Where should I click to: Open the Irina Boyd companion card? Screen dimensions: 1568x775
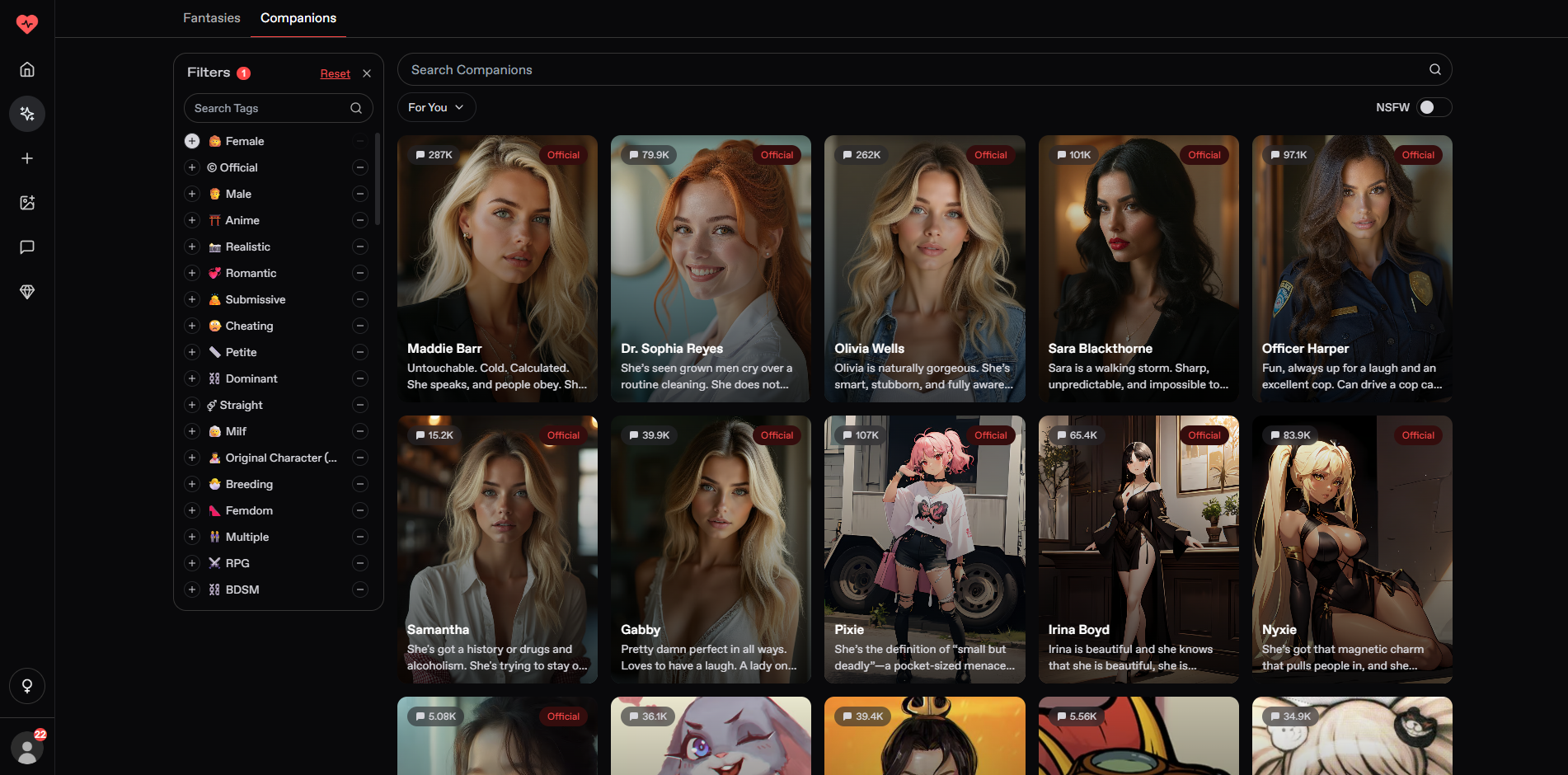[1138, 549]
